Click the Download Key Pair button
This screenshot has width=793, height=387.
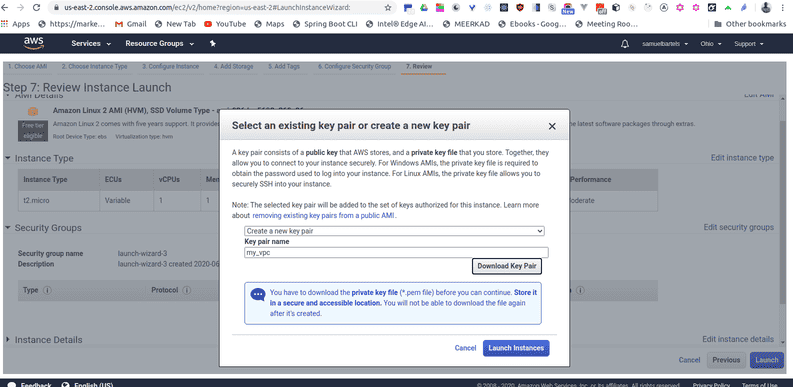point(507,266)
